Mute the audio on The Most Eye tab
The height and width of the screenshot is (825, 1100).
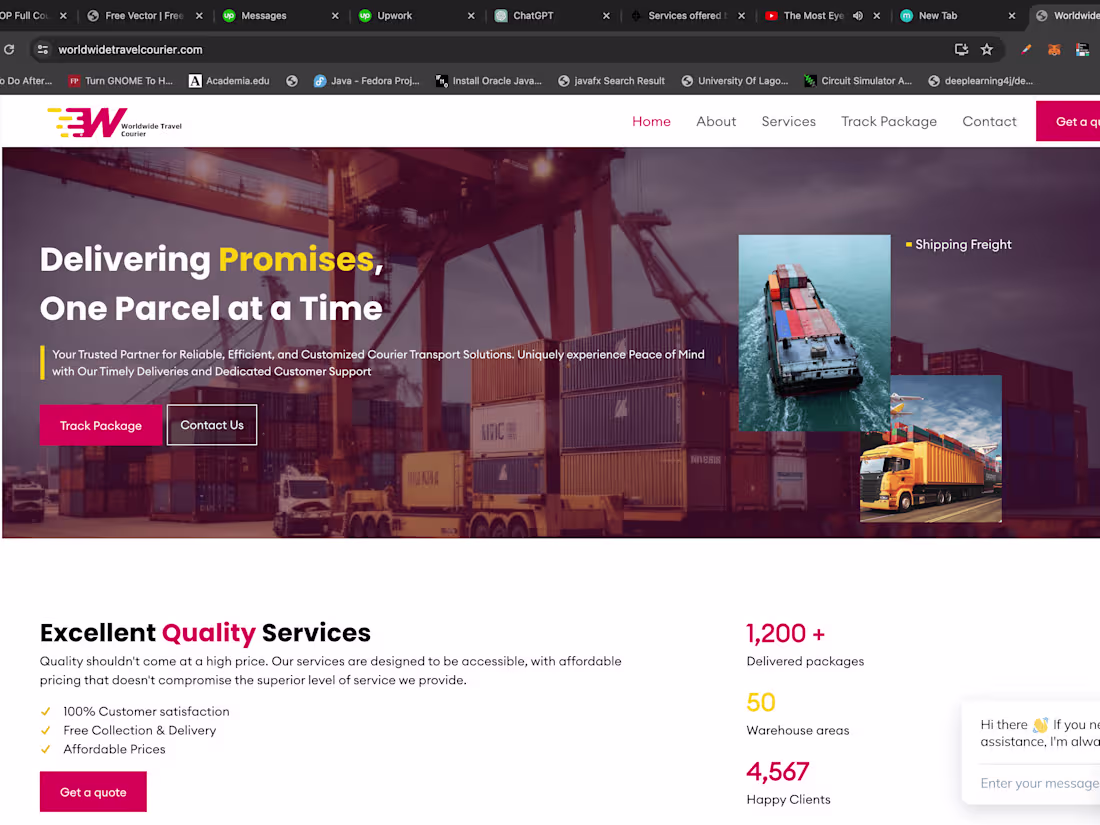(x=858, y=16)
